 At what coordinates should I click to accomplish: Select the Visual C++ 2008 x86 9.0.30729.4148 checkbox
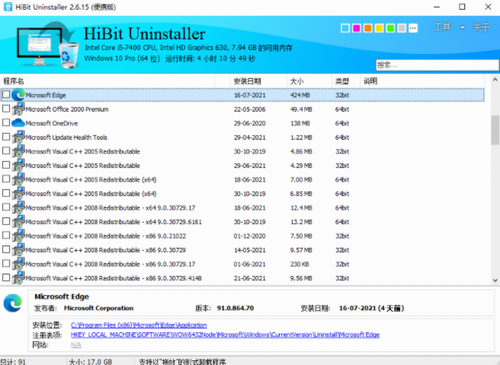(6, 277)
